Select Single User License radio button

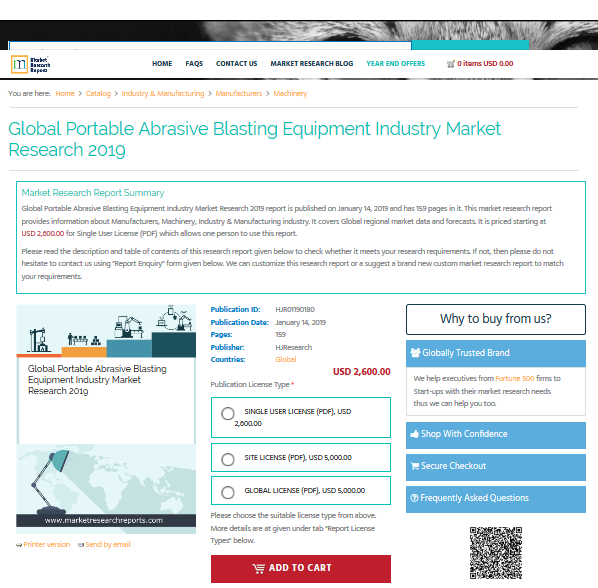pyautogui.click(x=228, y=414)
